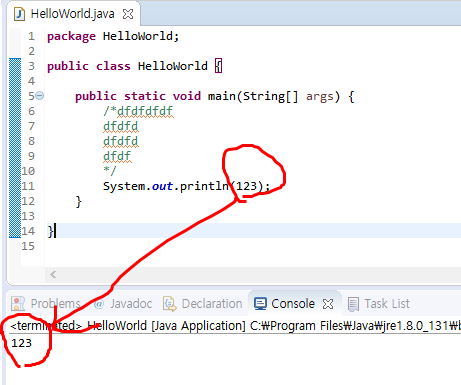Click the Declaration view icon
The image size is (461, 385).
(x=170, y=304)
